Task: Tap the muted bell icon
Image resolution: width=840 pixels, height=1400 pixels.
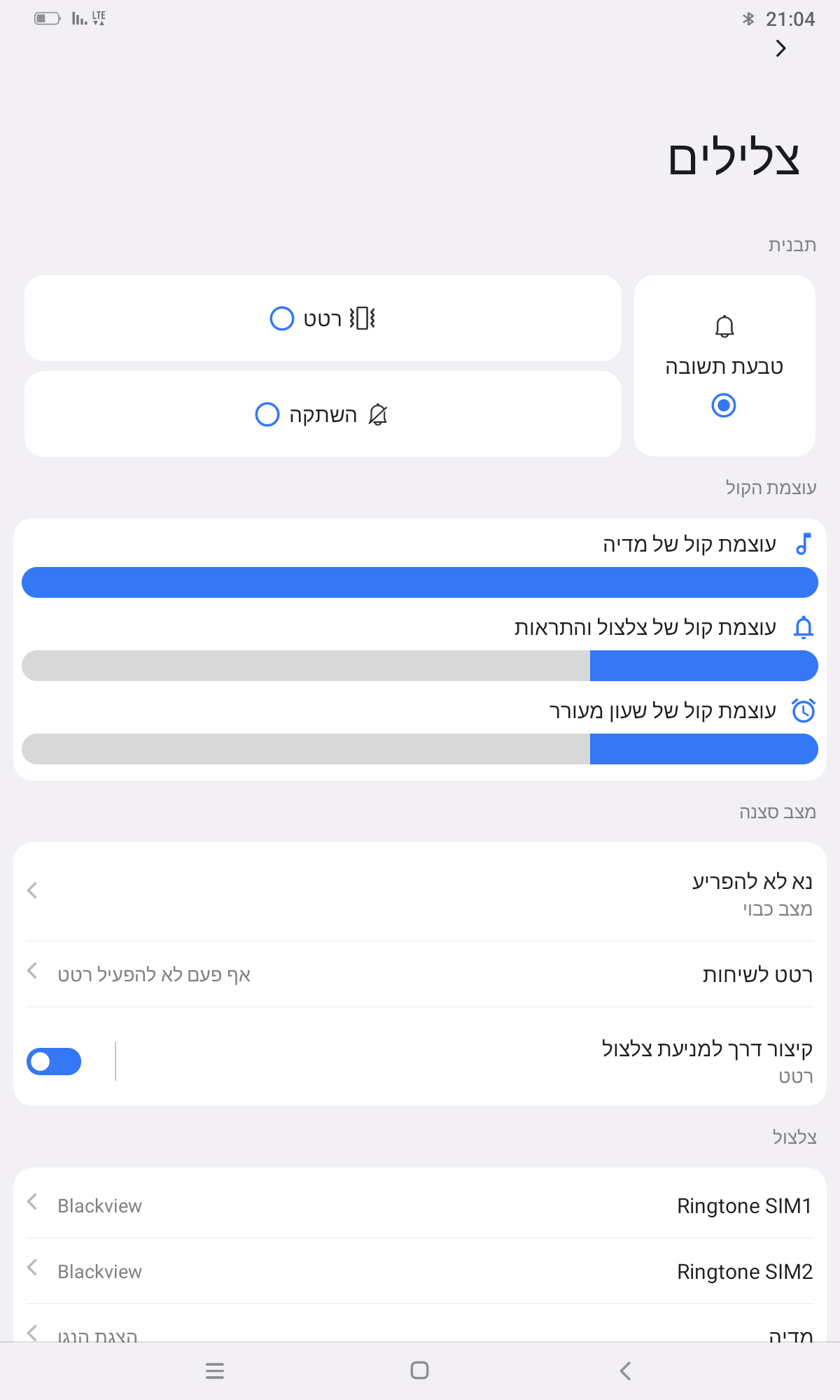Action: (x=378, y=414)
